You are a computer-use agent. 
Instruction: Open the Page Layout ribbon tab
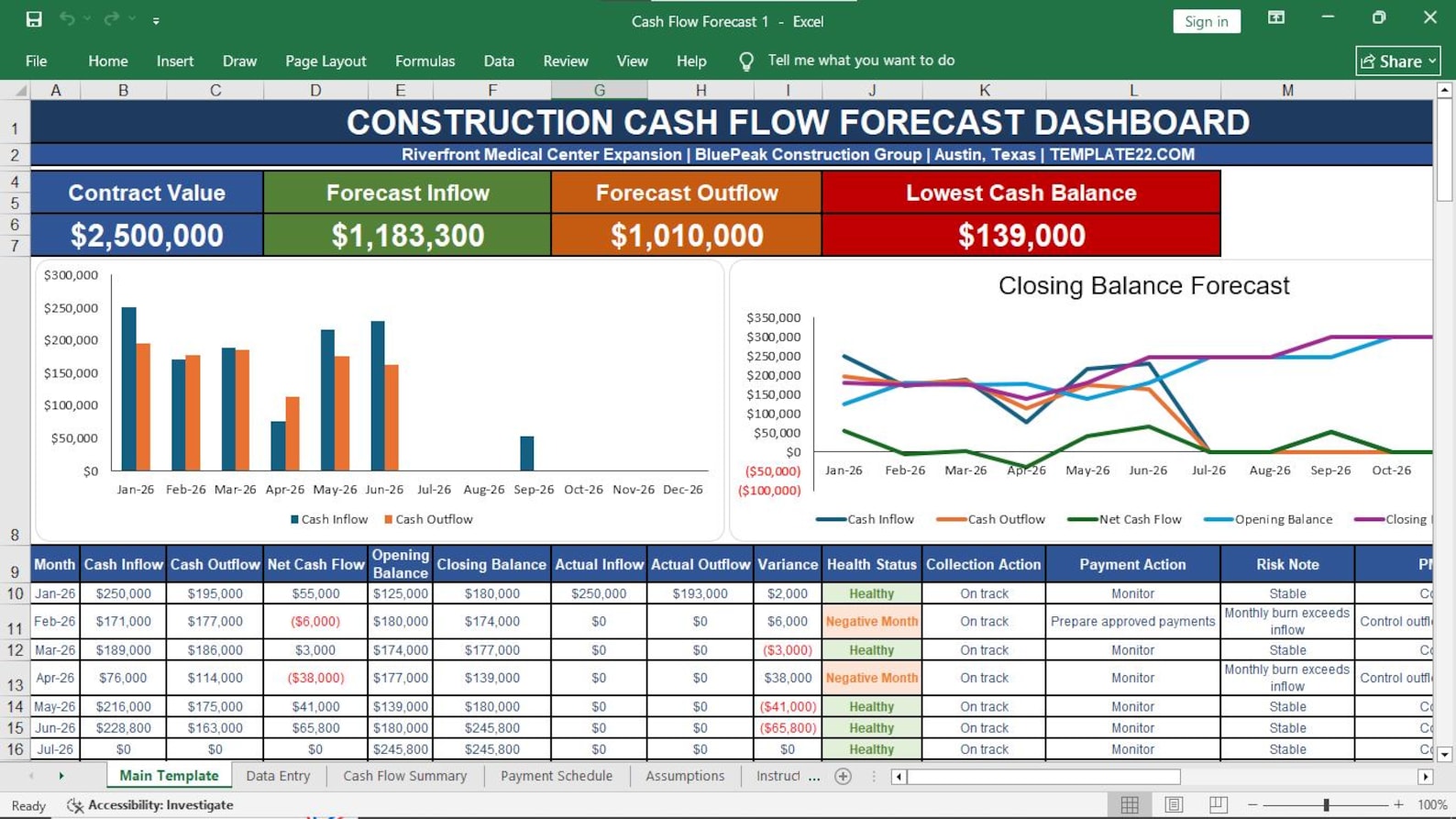[325, 61]
